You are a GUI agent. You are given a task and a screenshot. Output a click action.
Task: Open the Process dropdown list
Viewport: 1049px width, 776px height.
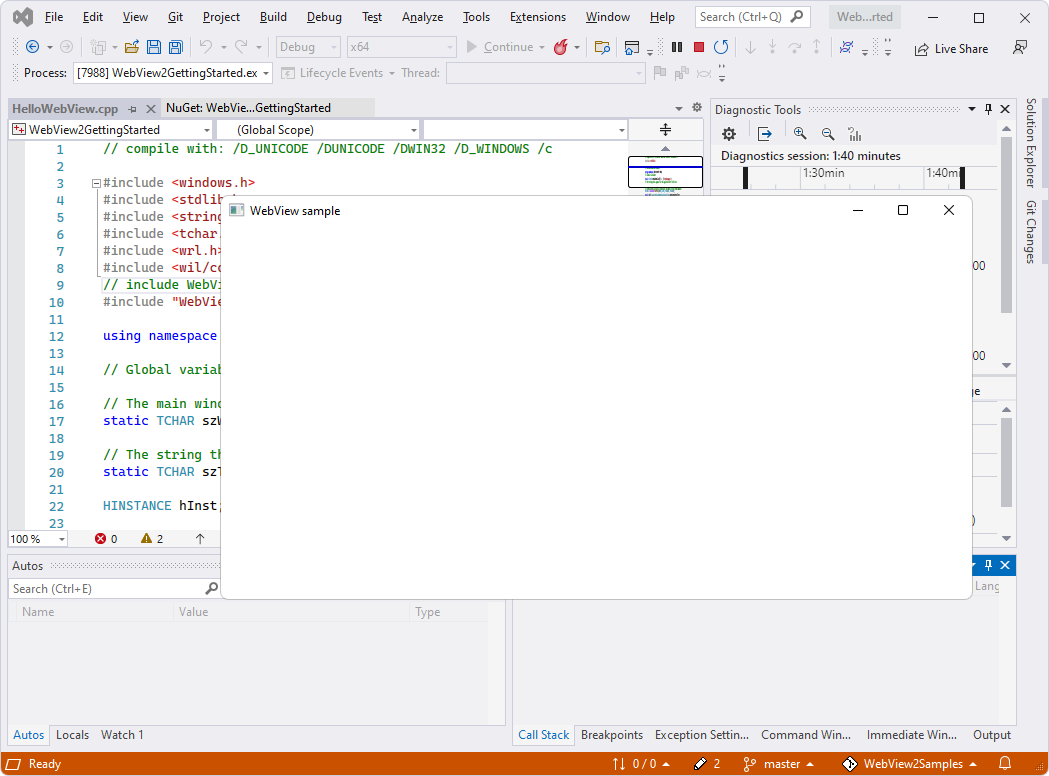click(266, 73)
